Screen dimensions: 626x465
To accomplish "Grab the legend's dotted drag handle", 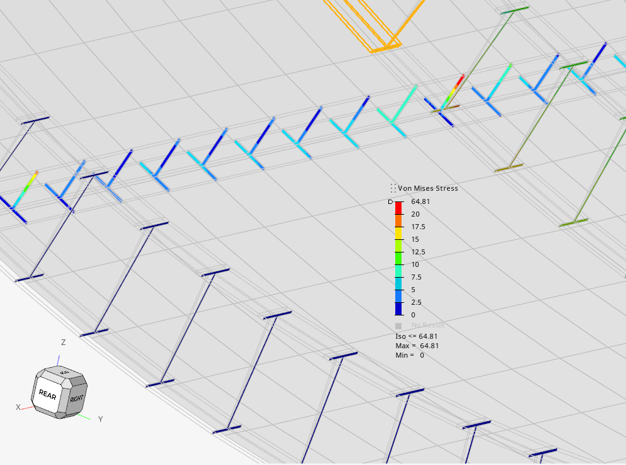I will coord(393,188).
